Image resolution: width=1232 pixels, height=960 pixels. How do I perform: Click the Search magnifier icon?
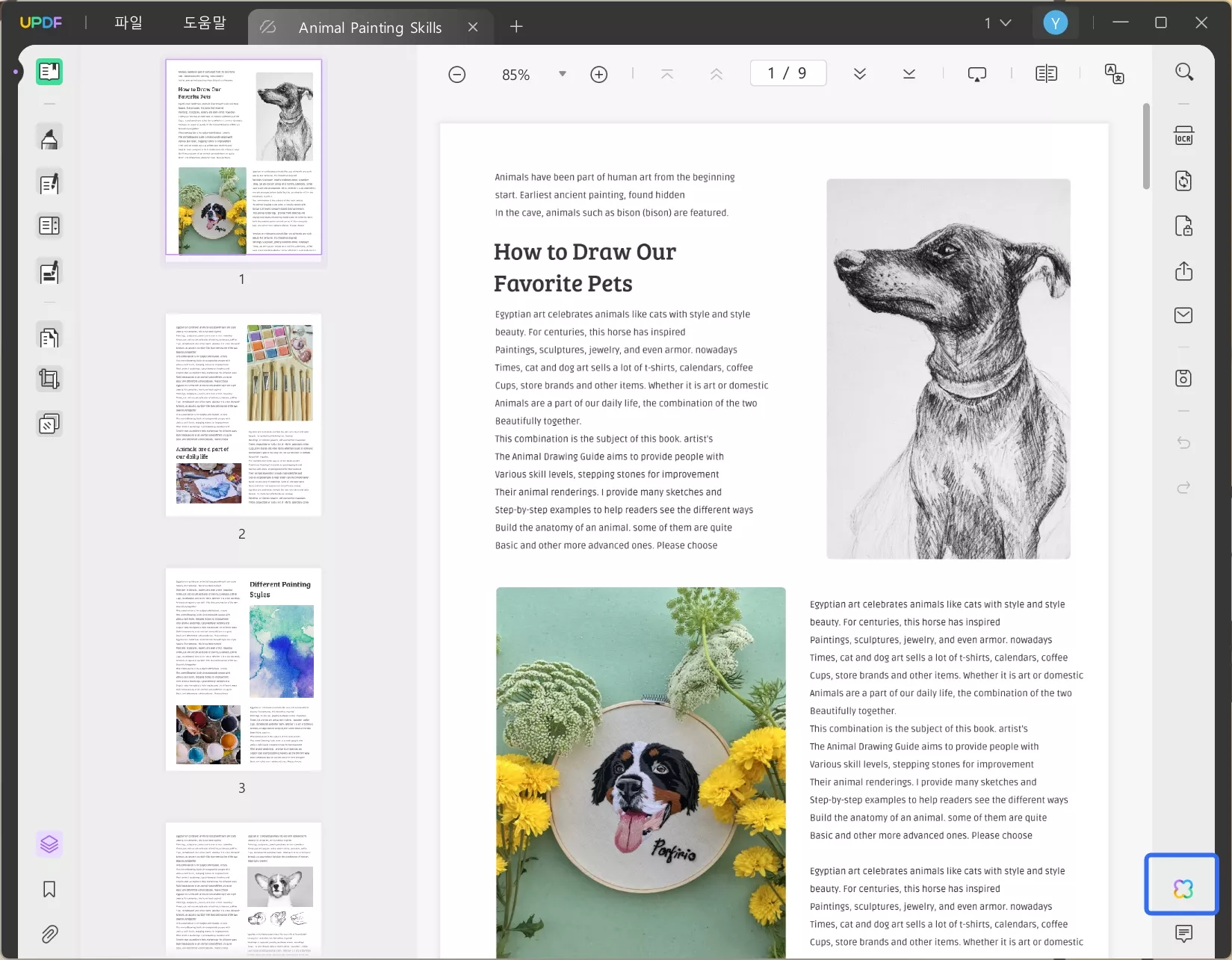click(1184, 72)
